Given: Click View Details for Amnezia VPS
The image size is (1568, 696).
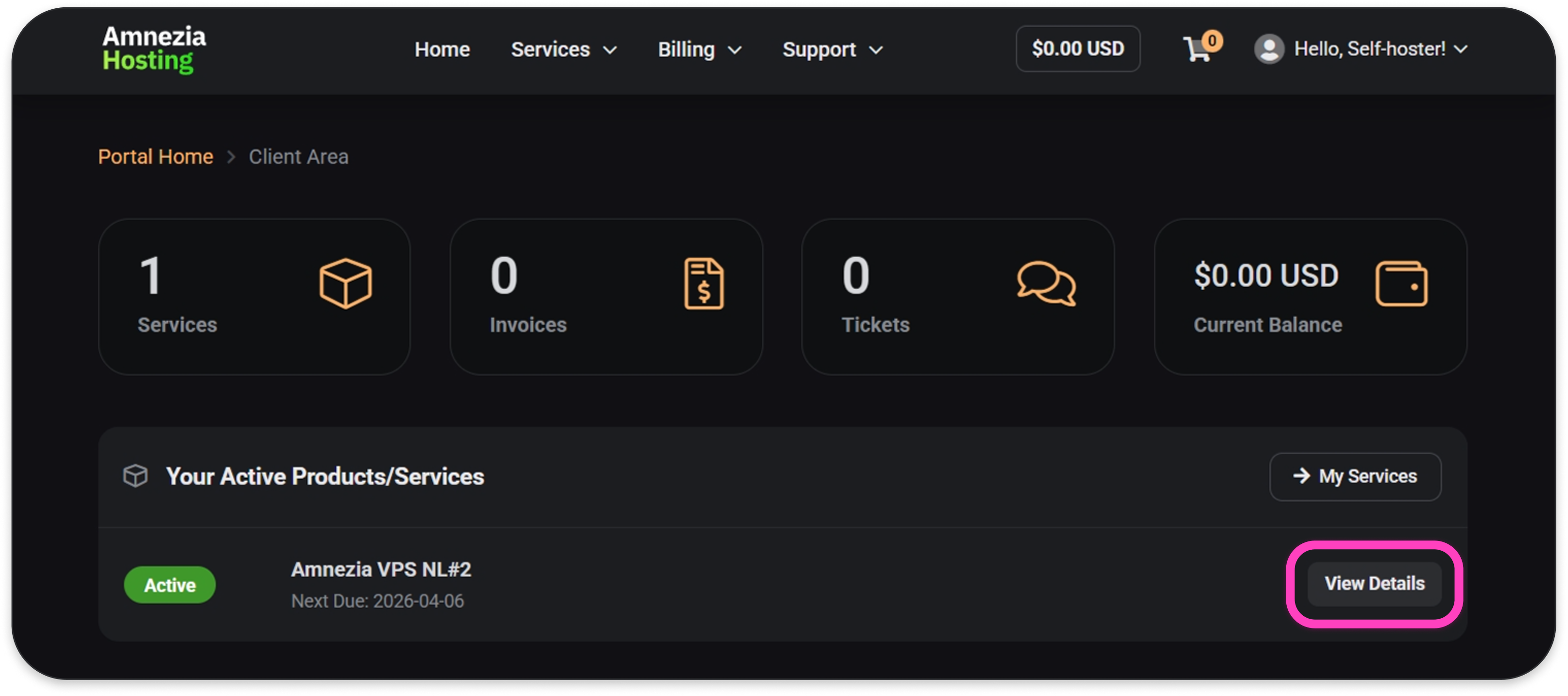Looking at the screenshot, I should coord(1374,584).
